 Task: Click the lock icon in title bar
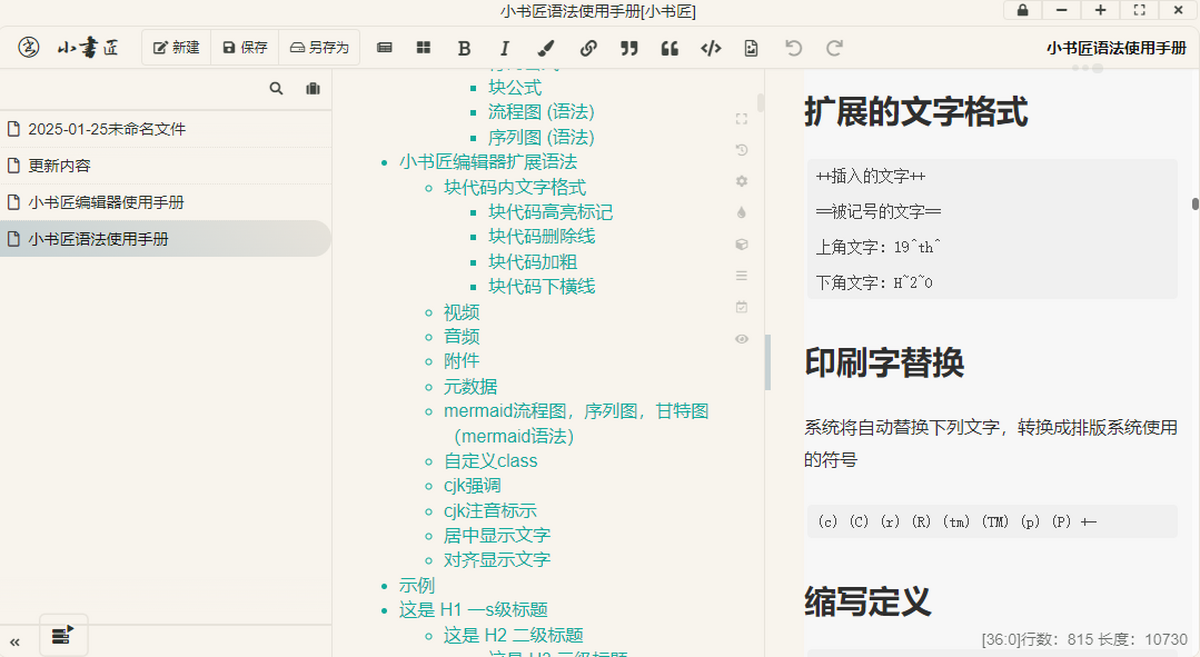click(1022, 10)
